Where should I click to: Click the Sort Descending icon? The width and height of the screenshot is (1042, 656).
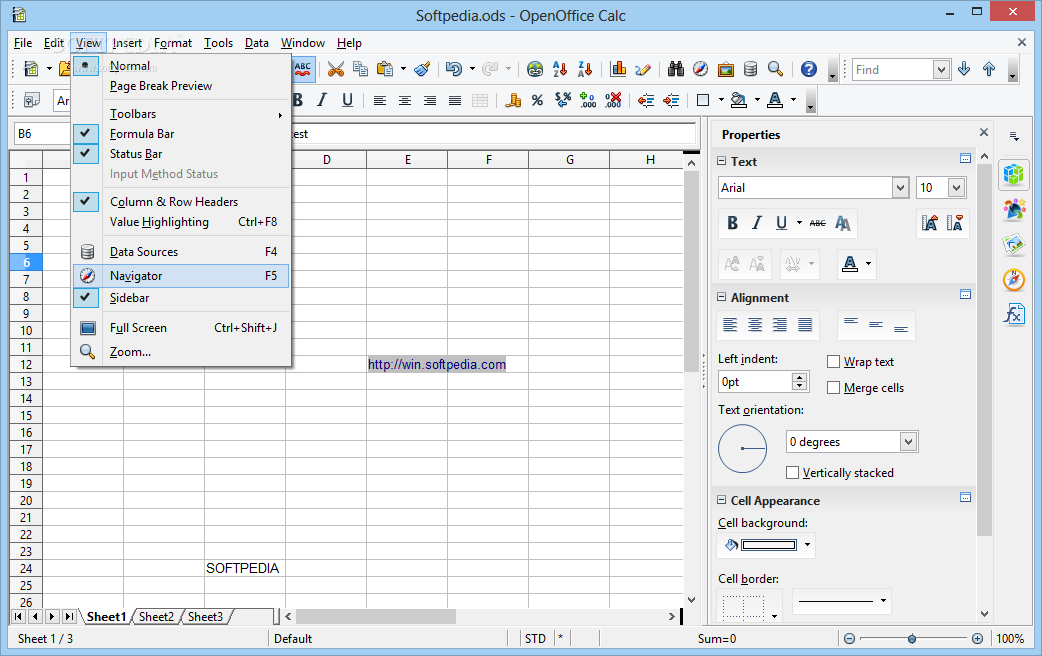585,68
